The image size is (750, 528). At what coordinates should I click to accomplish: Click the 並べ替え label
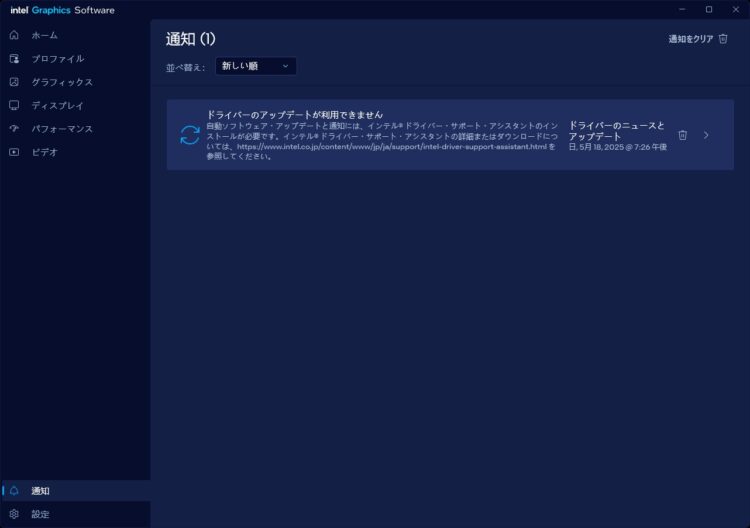point(186,67)
